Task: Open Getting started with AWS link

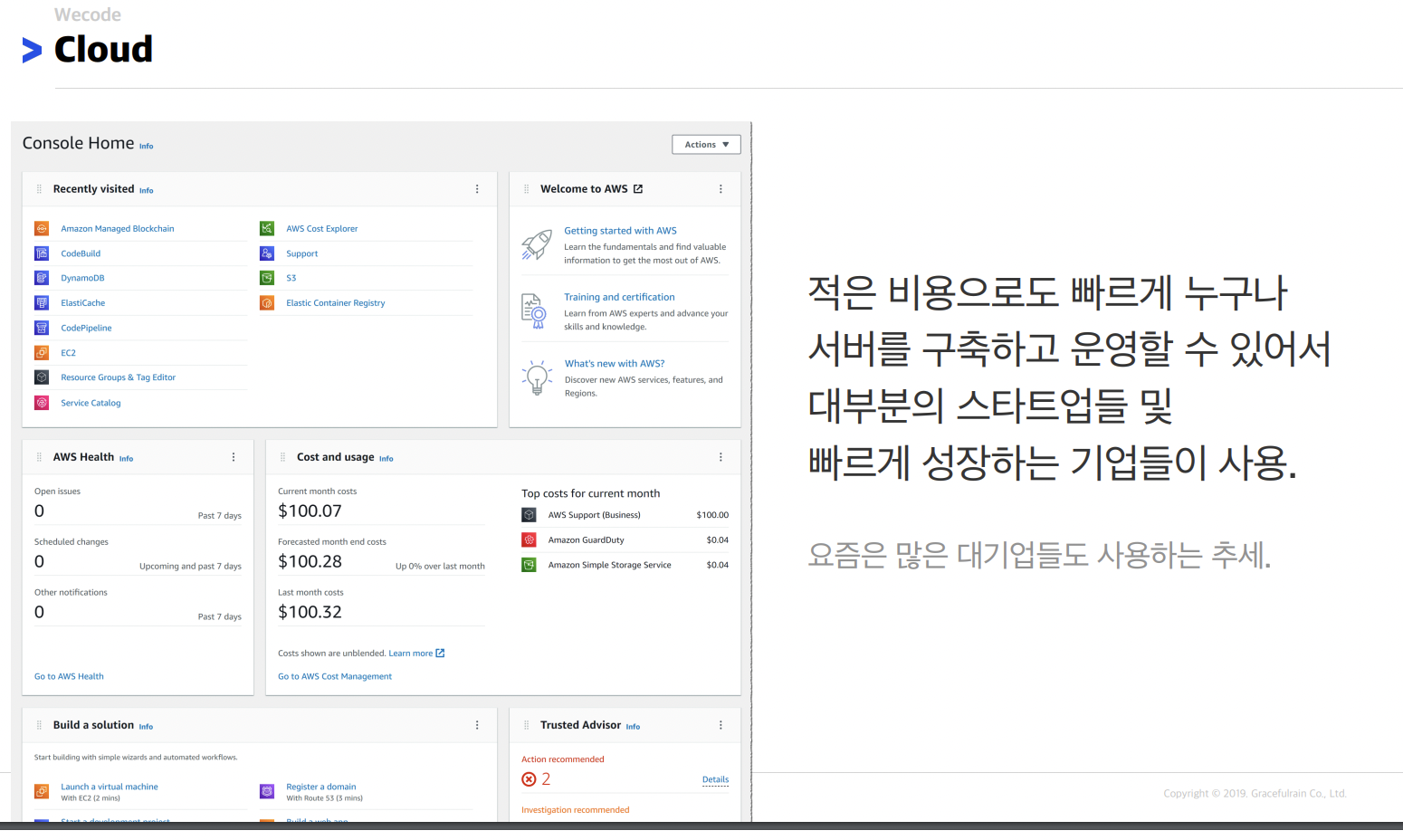Action: coord(620,231)
